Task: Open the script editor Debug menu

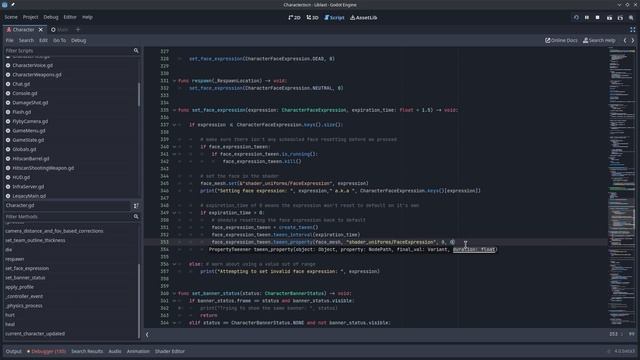Action: (x=78, y=40)
